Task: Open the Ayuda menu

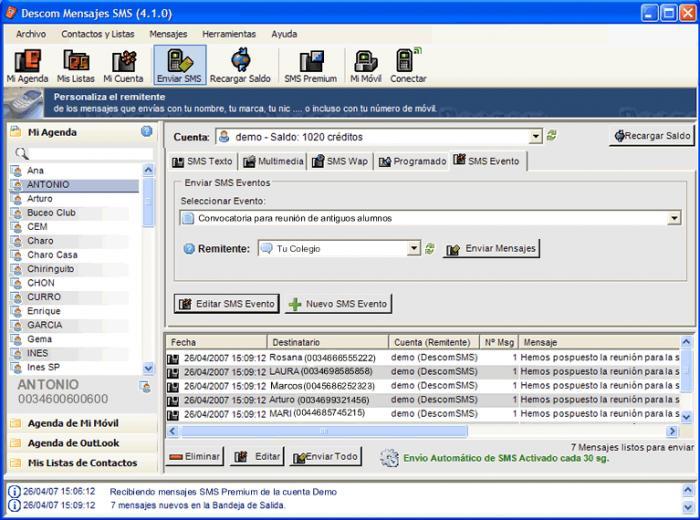Action: (x=284, y=34)
